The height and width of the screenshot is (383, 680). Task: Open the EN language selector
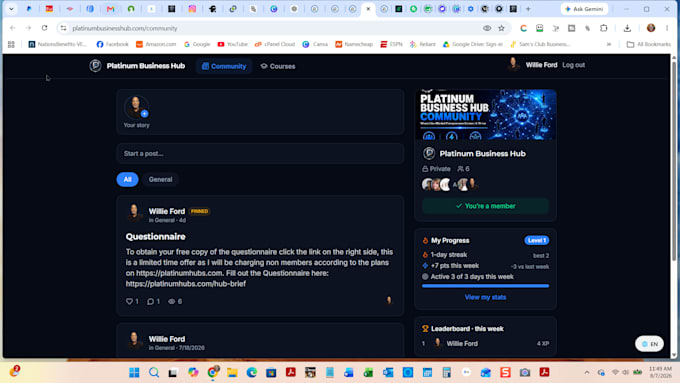pos(649,344)
